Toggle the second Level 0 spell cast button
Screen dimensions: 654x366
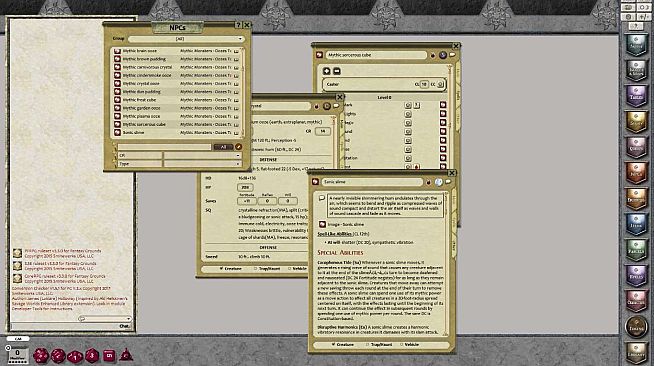pos(408,114)
